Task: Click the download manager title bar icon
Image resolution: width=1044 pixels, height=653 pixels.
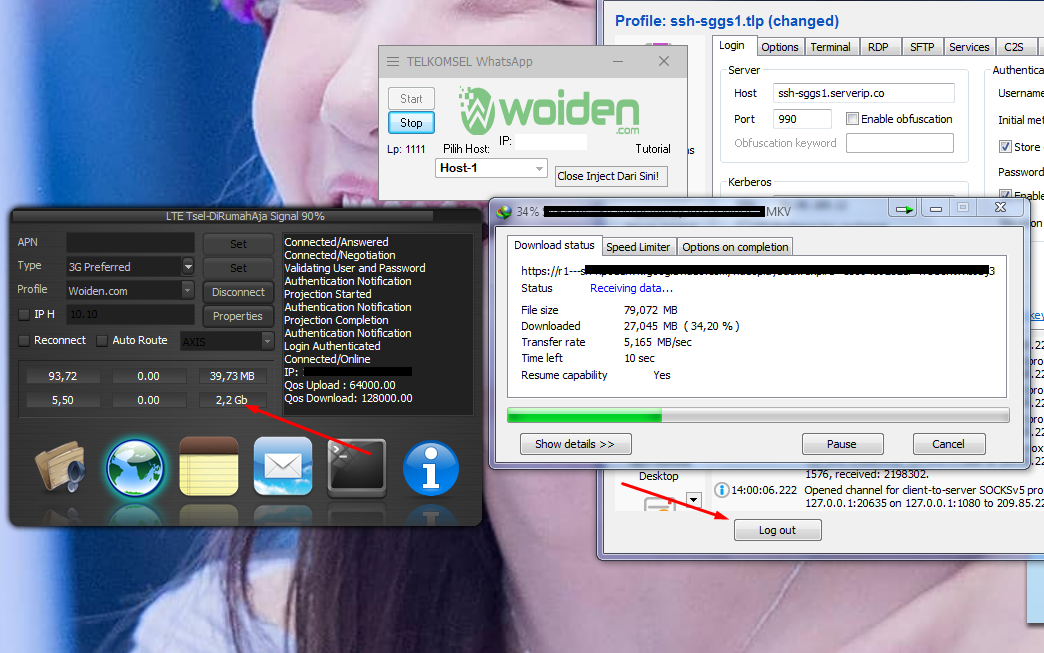Action: (504, 212)
